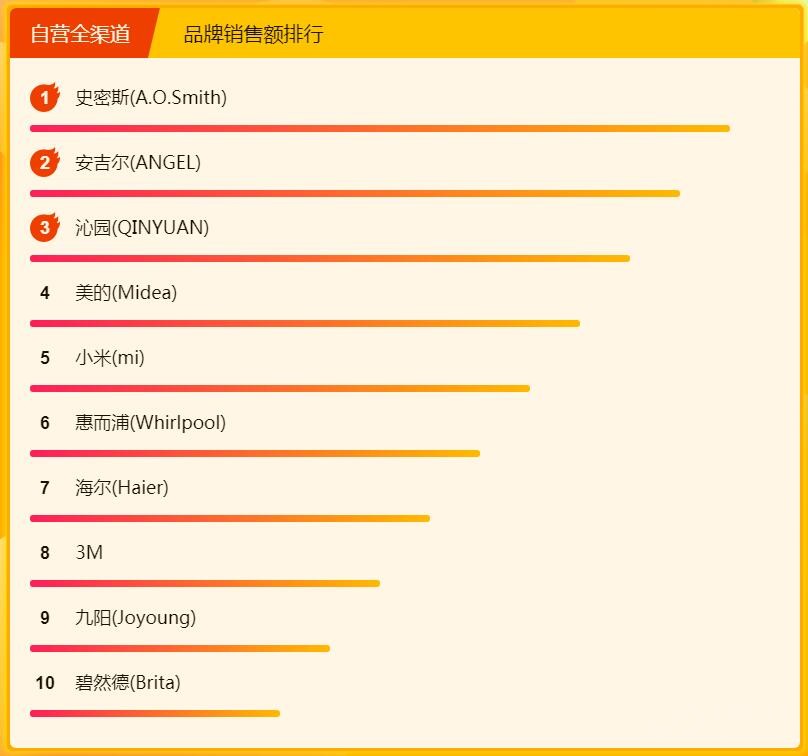Select the 碧然德(Brita) brand entry
Screen dimensions: 808x756
[128, 683]
